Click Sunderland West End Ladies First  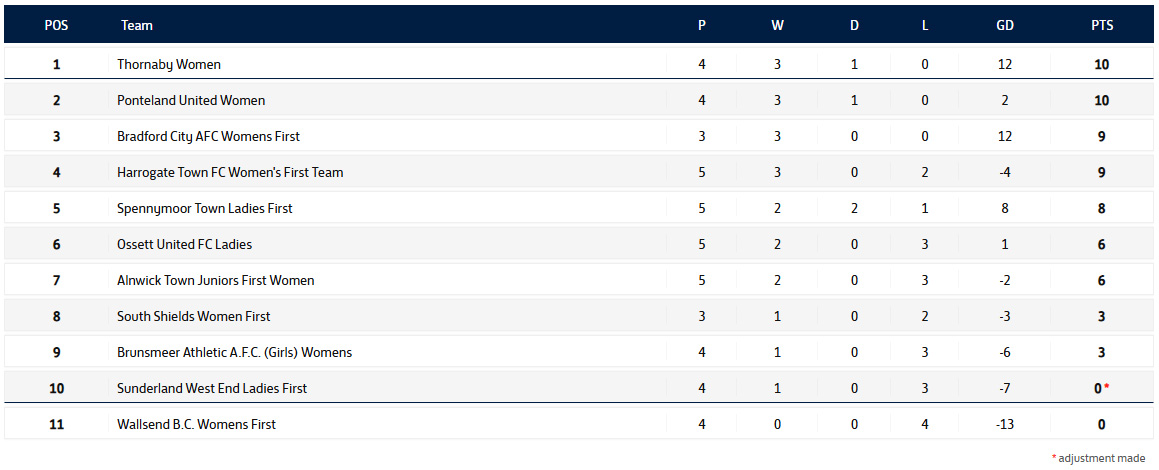point(212,388)
